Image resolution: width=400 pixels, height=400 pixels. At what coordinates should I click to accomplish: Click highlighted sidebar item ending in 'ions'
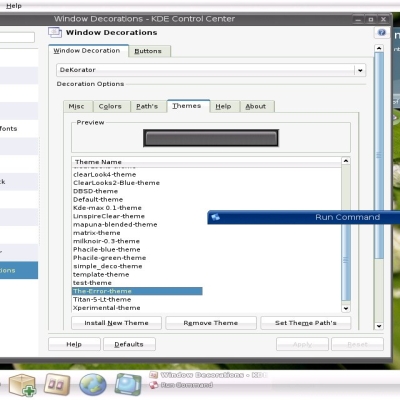pyautogui.click(x=19, y=270)
